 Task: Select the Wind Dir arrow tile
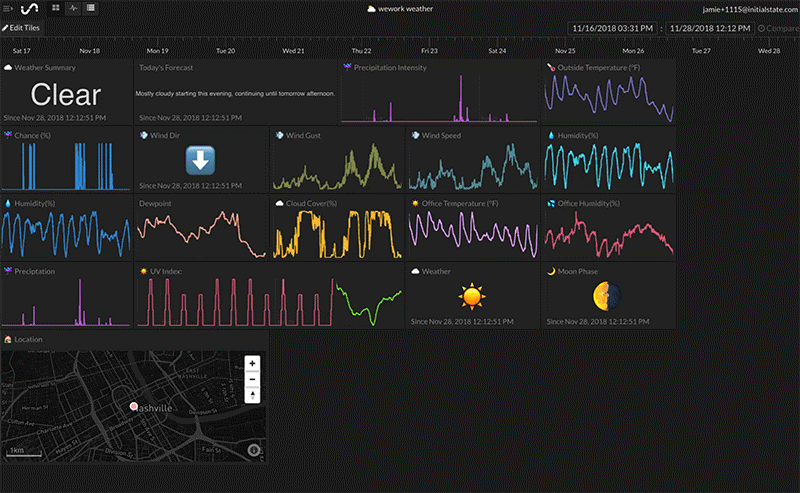coord(201,159)
